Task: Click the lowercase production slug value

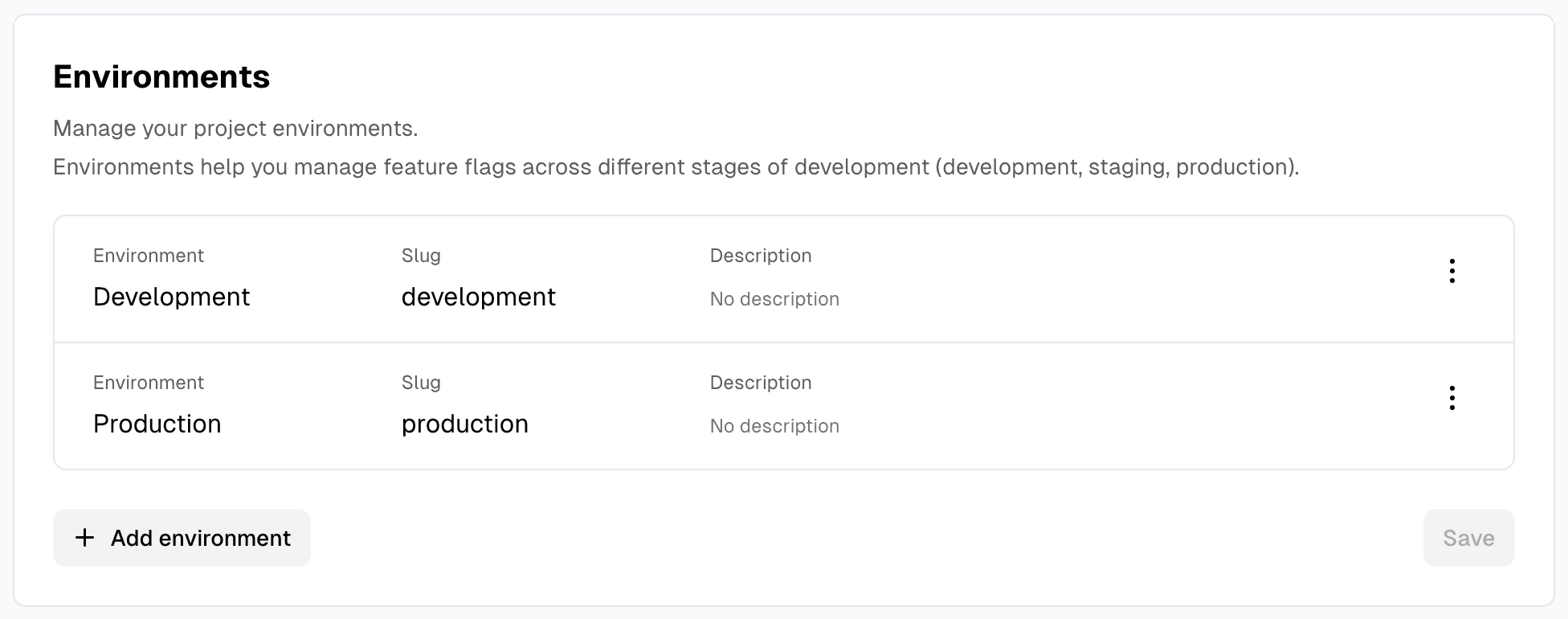Action: tap(464, 424)
